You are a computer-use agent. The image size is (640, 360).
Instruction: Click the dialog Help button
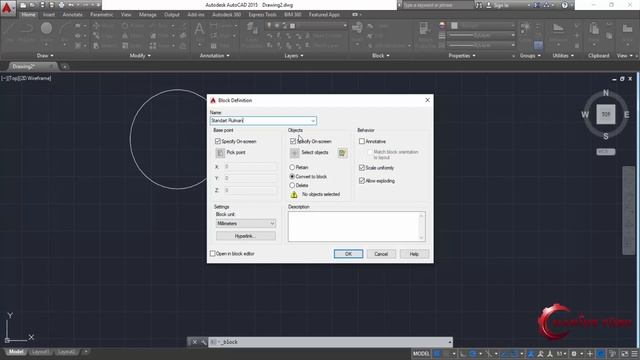pyautogui.click(x=414, y=254)
